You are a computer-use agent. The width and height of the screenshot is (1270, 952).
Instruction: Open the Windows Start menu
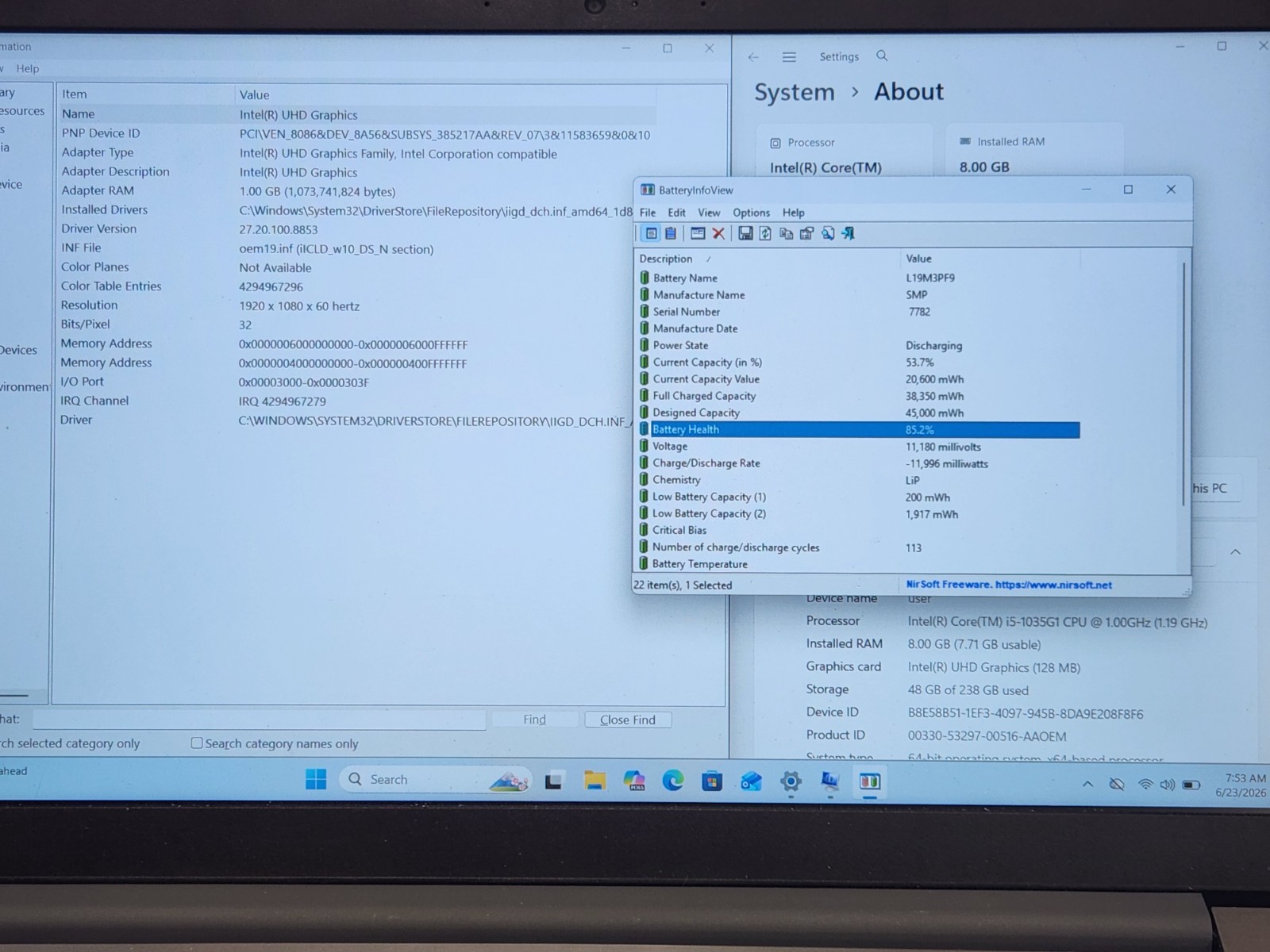(x=316, y=780)
